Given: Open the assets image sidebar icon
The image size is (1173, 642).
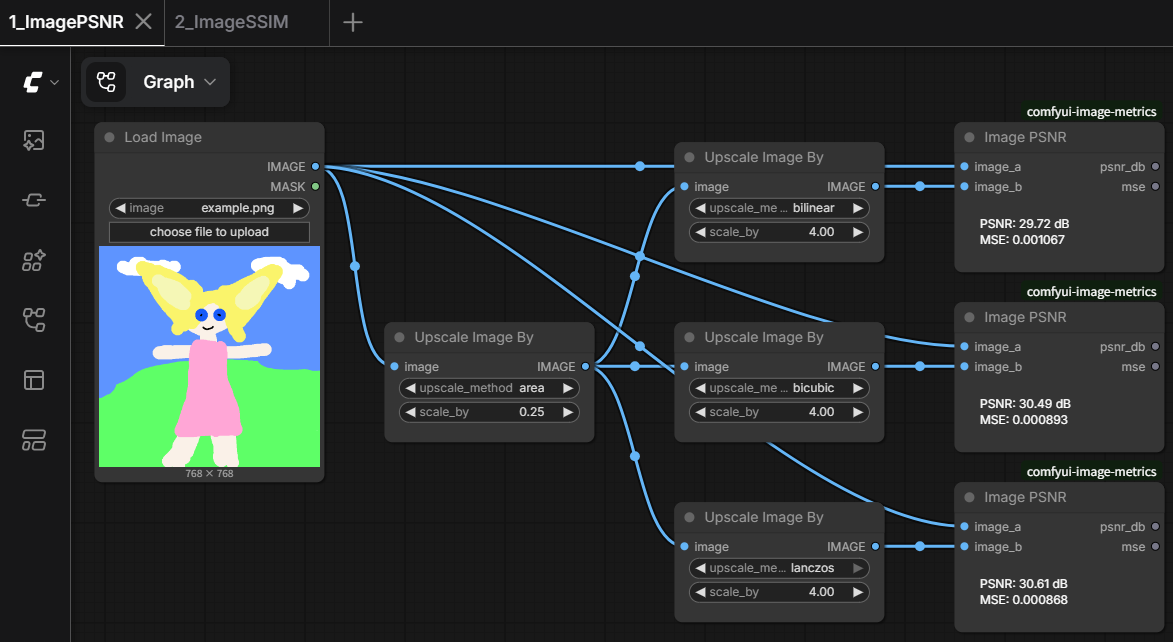Looking at the screenshot, I should click(34, 140).
